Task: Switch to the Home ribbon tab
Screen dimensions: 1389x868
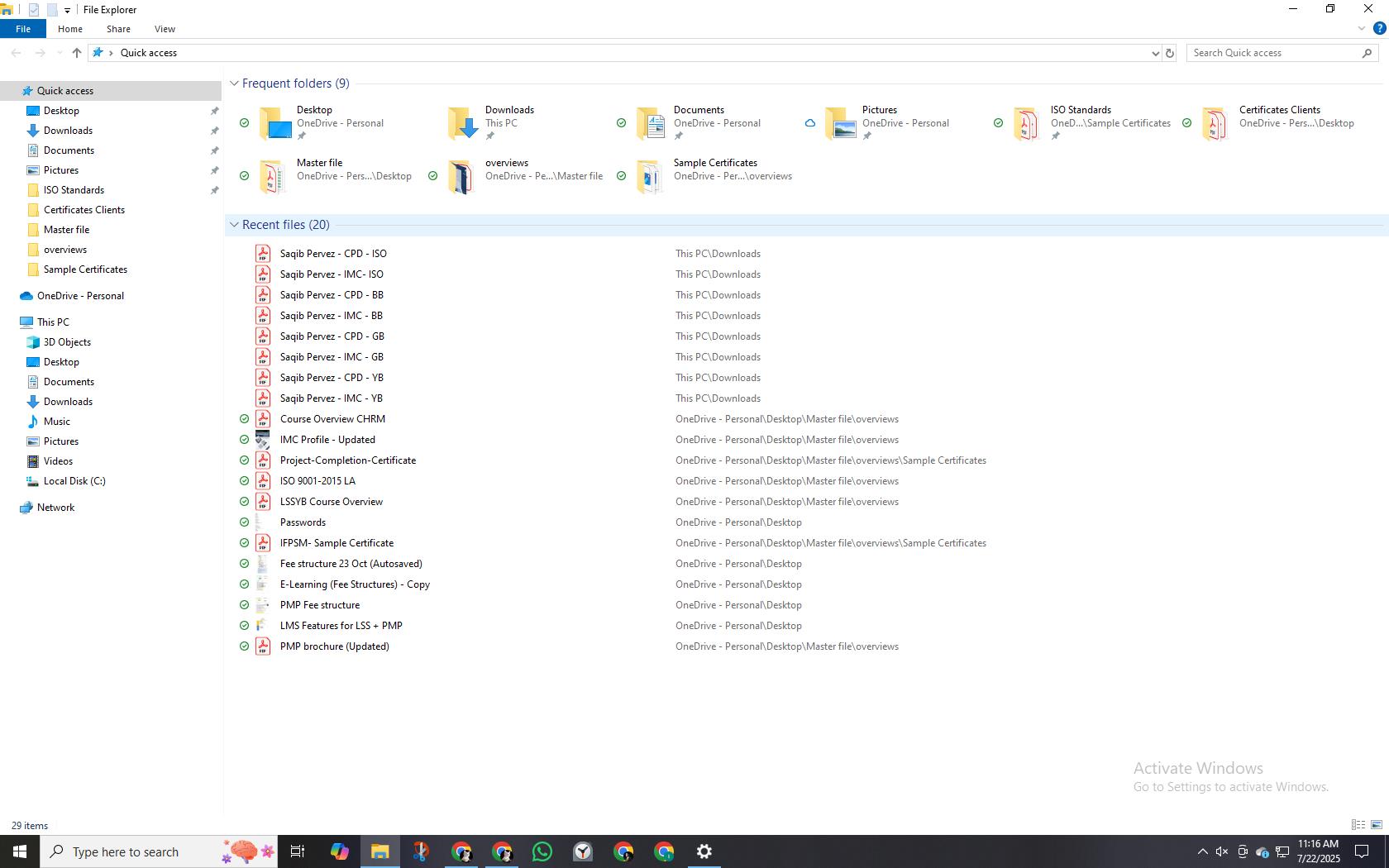Action: pyautogui.click(x=70, y=29)
